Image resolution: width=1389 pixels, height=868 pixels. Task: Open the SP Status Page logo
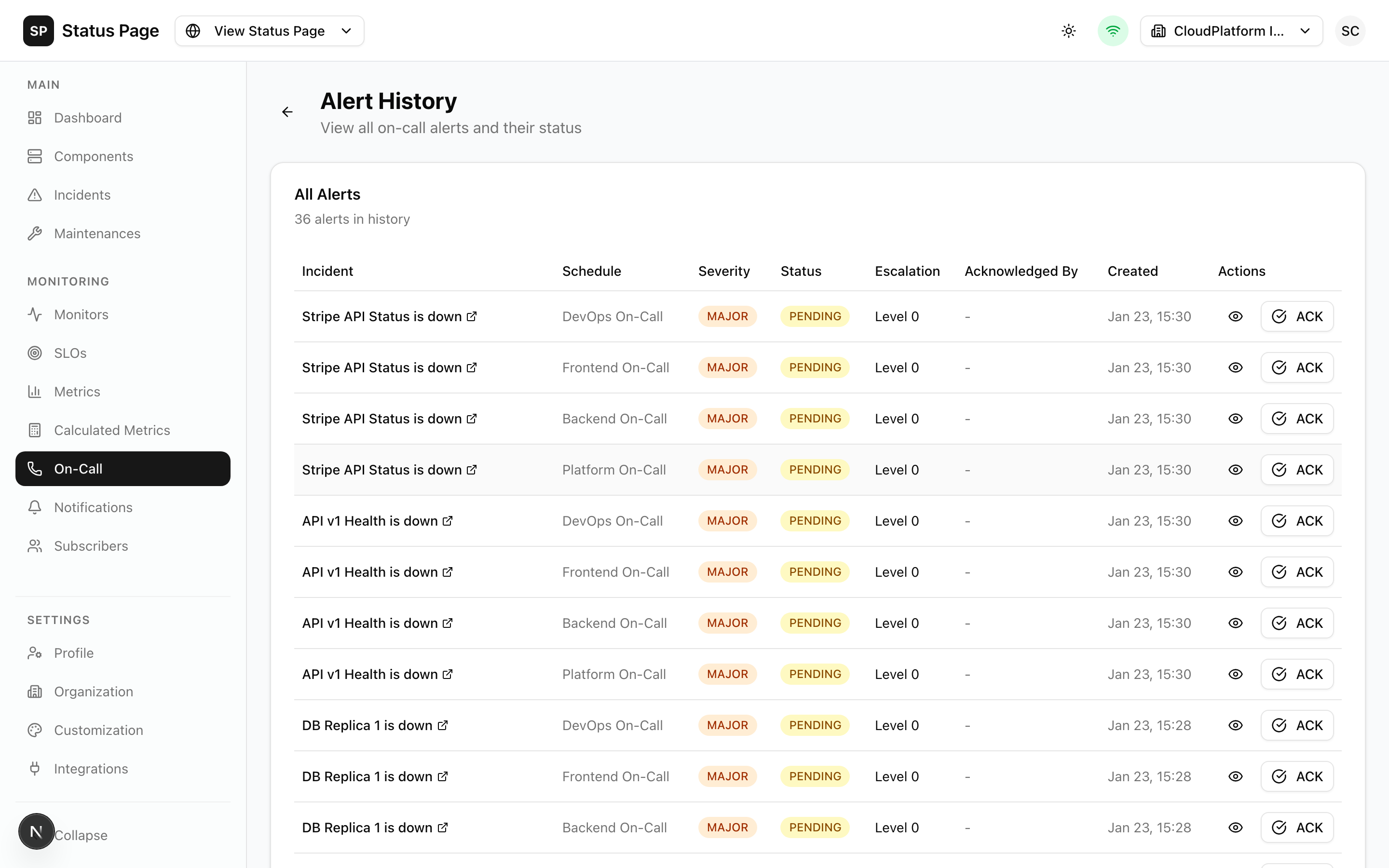39,31
